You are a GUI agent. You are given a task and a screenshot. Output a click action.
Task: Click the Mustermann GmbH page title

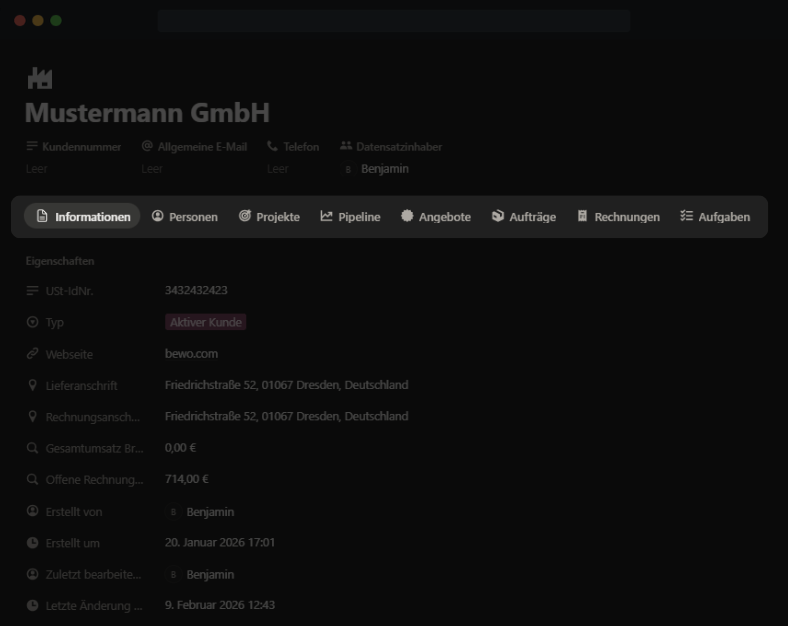tap(147, 113)
